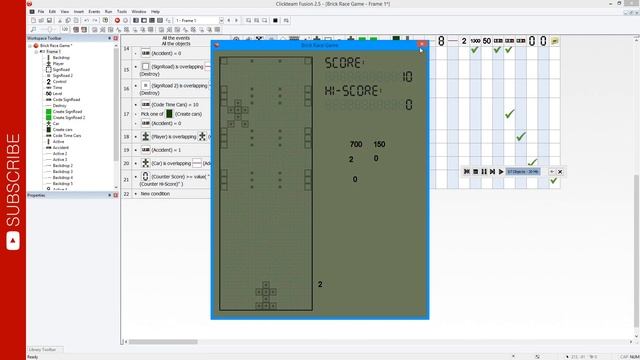The height and width of the screenshot is (360, 640).
Task: Step to next frame in debugger
Action: [493, 172]
